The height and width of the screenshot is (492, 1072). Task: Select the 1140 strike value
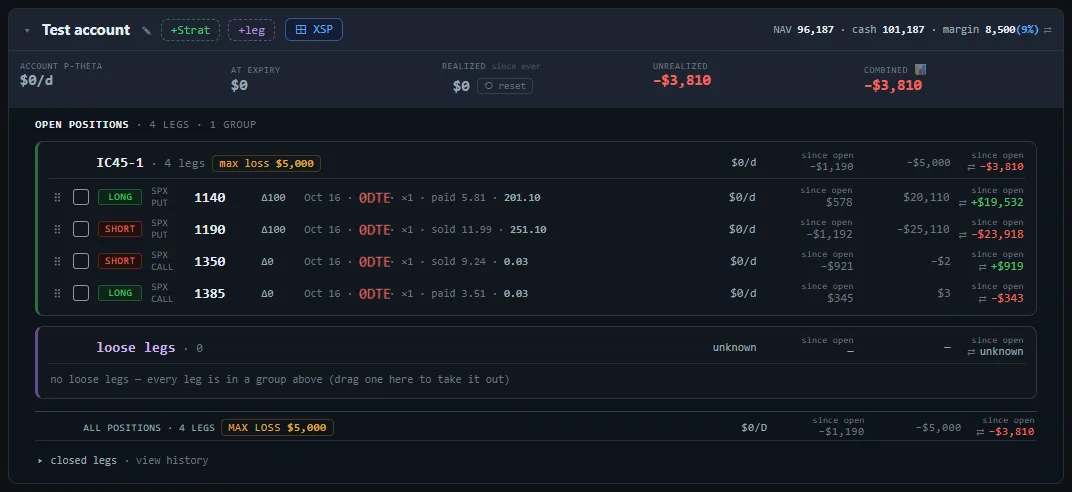[x=210, y=197]
